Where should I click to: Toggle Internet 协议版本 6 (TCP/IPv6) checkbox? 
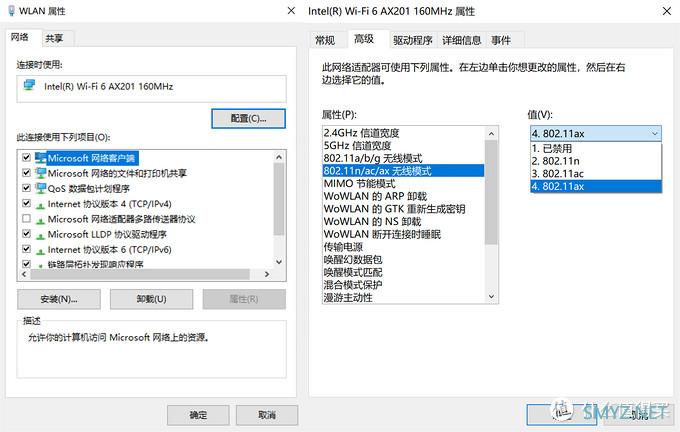[x=26, y=249]
